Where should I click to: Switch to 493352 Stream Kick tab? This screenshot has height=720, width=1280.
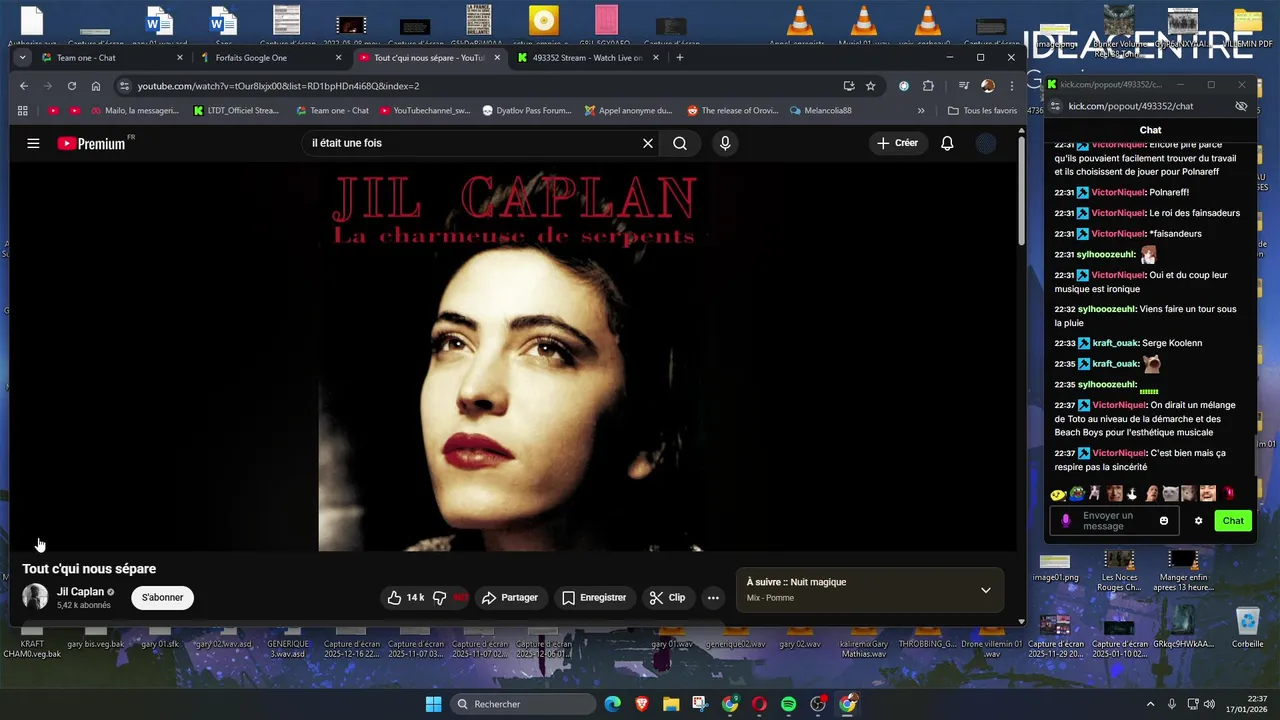click(589, 58)
